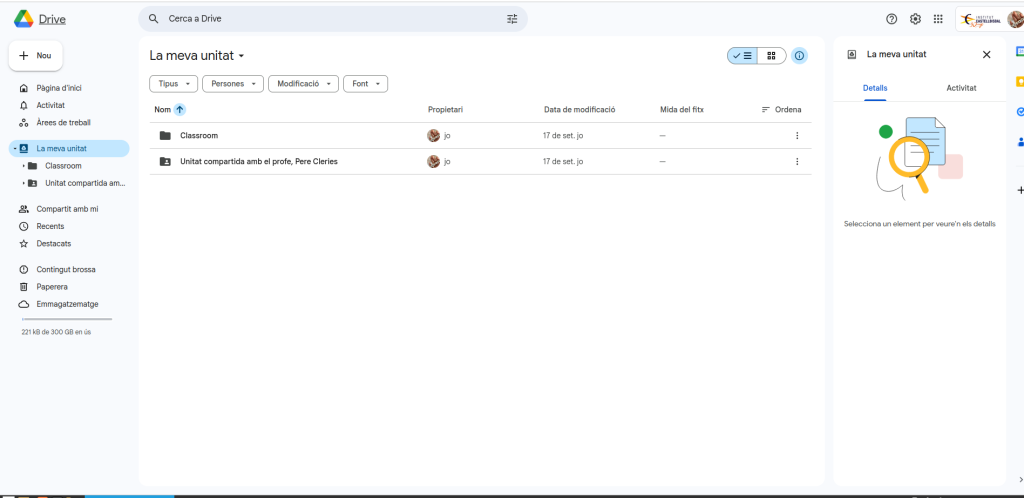Open the Google apps grid launcher
This screenshot has width=1024, height=498.
tap(938, 19)
